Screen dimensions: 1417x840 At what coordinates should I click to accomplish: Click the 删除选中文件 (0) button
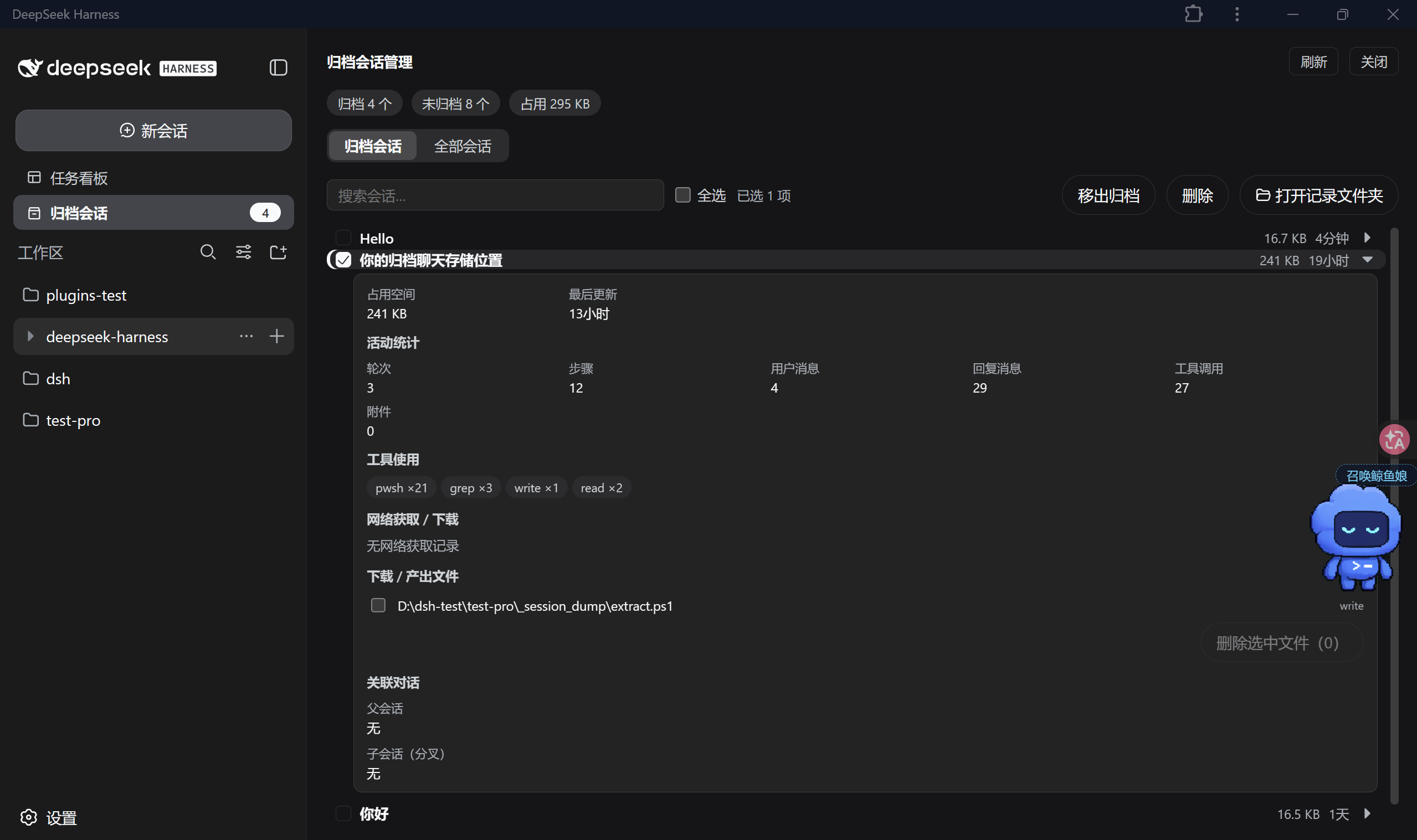click(1282, 642)
